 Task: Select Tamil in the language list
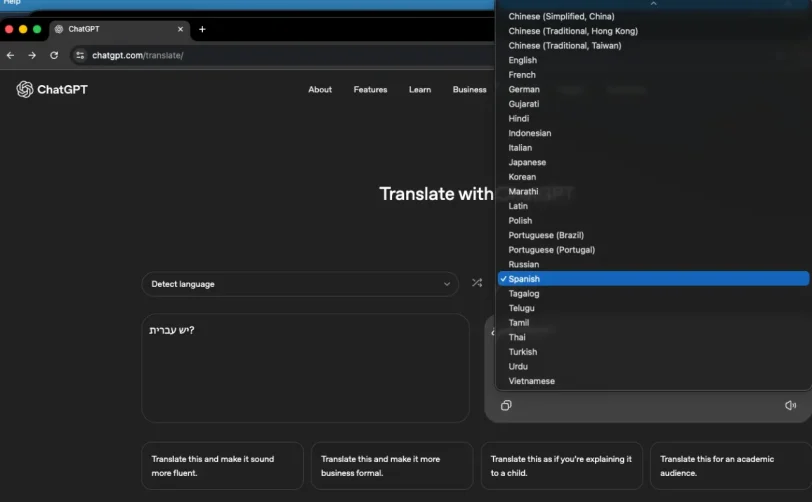(x=654, y=322)
